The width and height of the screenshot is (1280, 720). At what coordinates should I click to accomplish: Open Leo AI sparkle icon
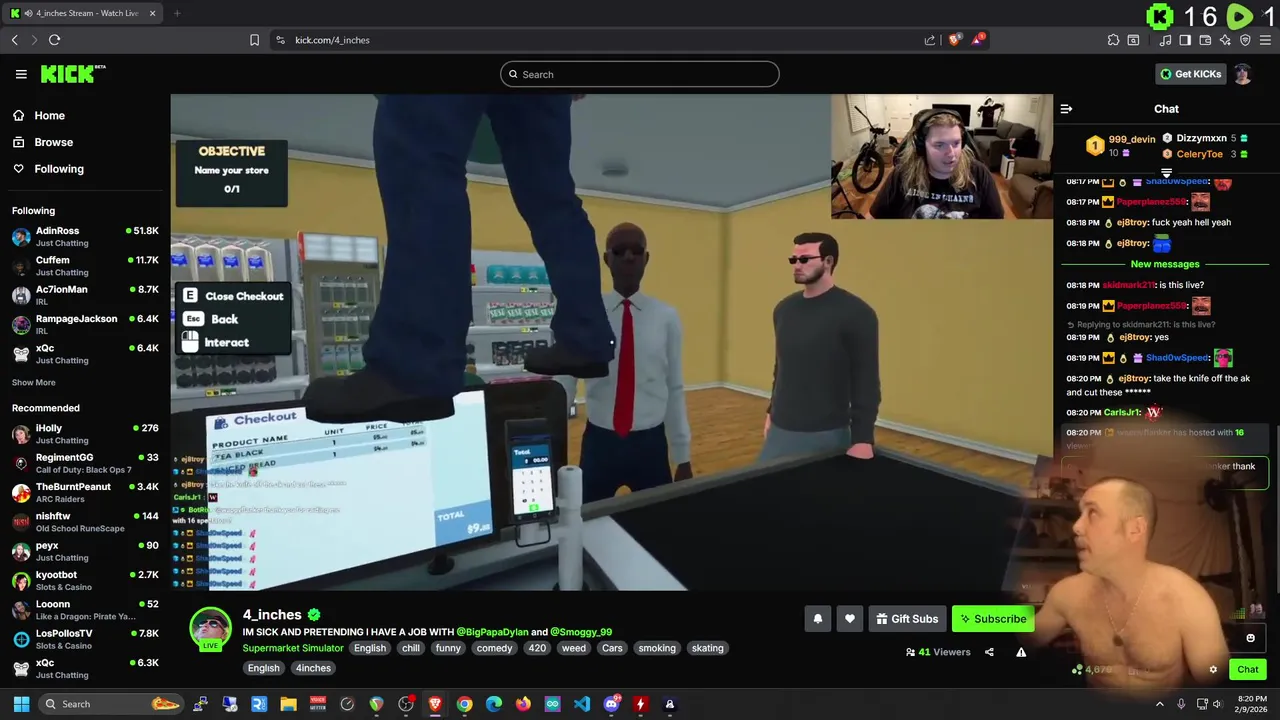(1225, 40)
